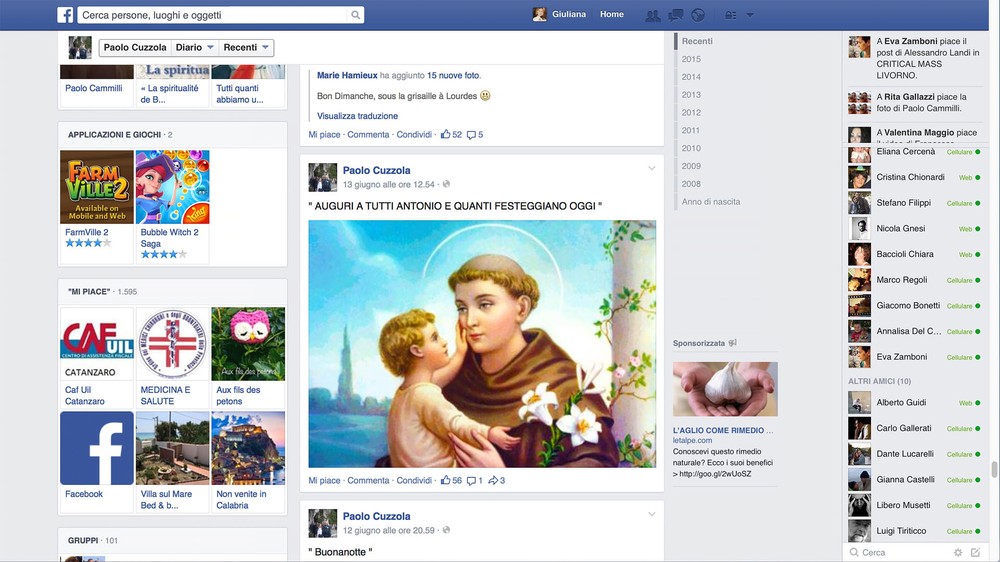Click the share arrow icon showing 3 shares
Screen dimensions: 1000x562
(493, 480)
